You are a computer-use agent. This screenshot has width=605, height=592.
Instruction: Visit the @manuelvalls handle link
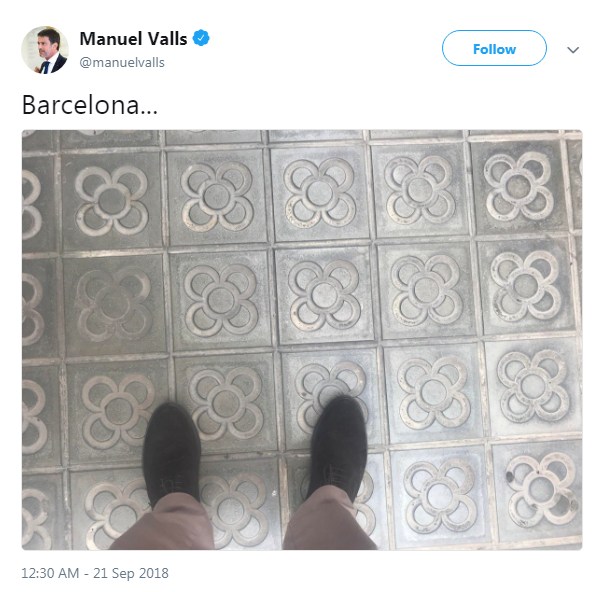[x=122, y=63]
